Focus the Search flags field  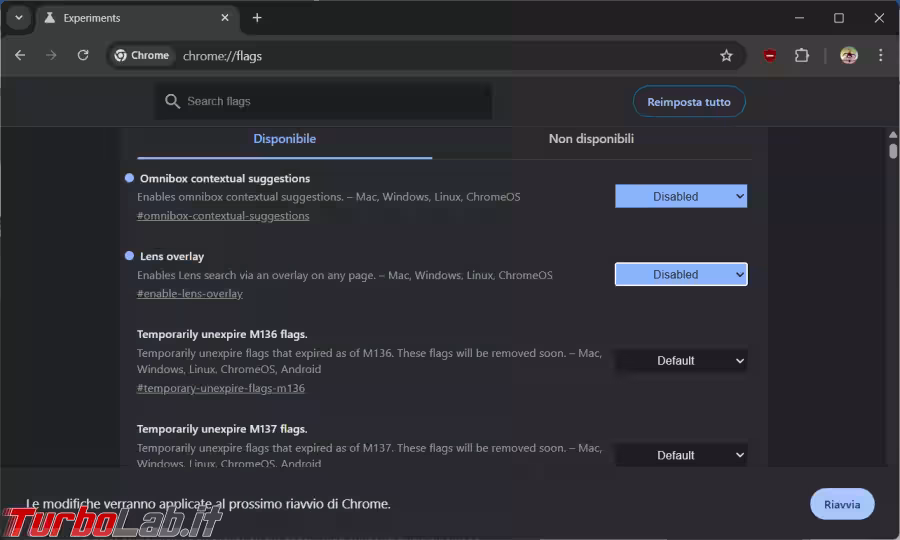coord(330,101)
